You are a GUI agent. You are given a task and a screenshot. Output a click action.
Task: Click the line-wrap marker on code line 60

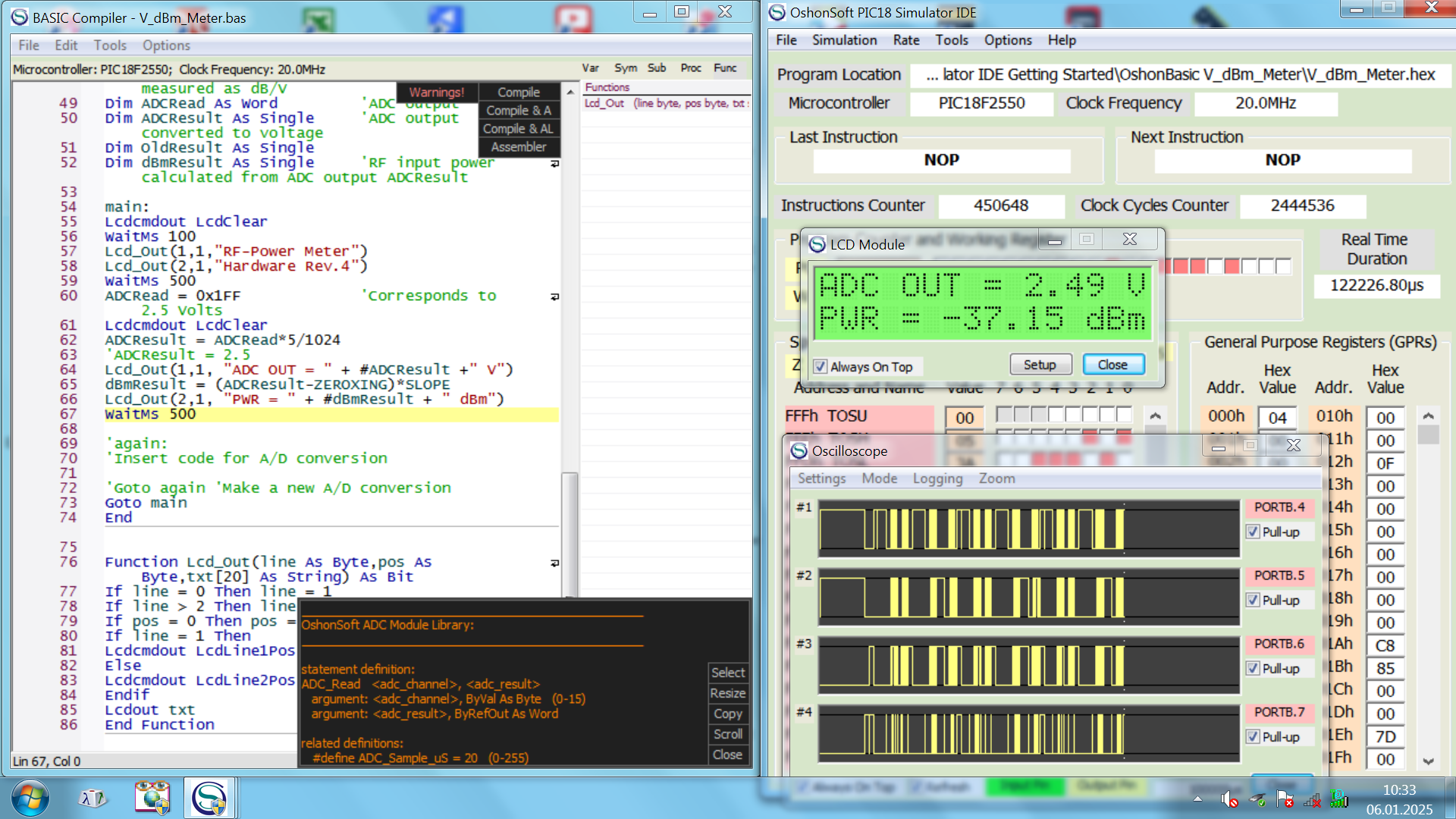555,297
